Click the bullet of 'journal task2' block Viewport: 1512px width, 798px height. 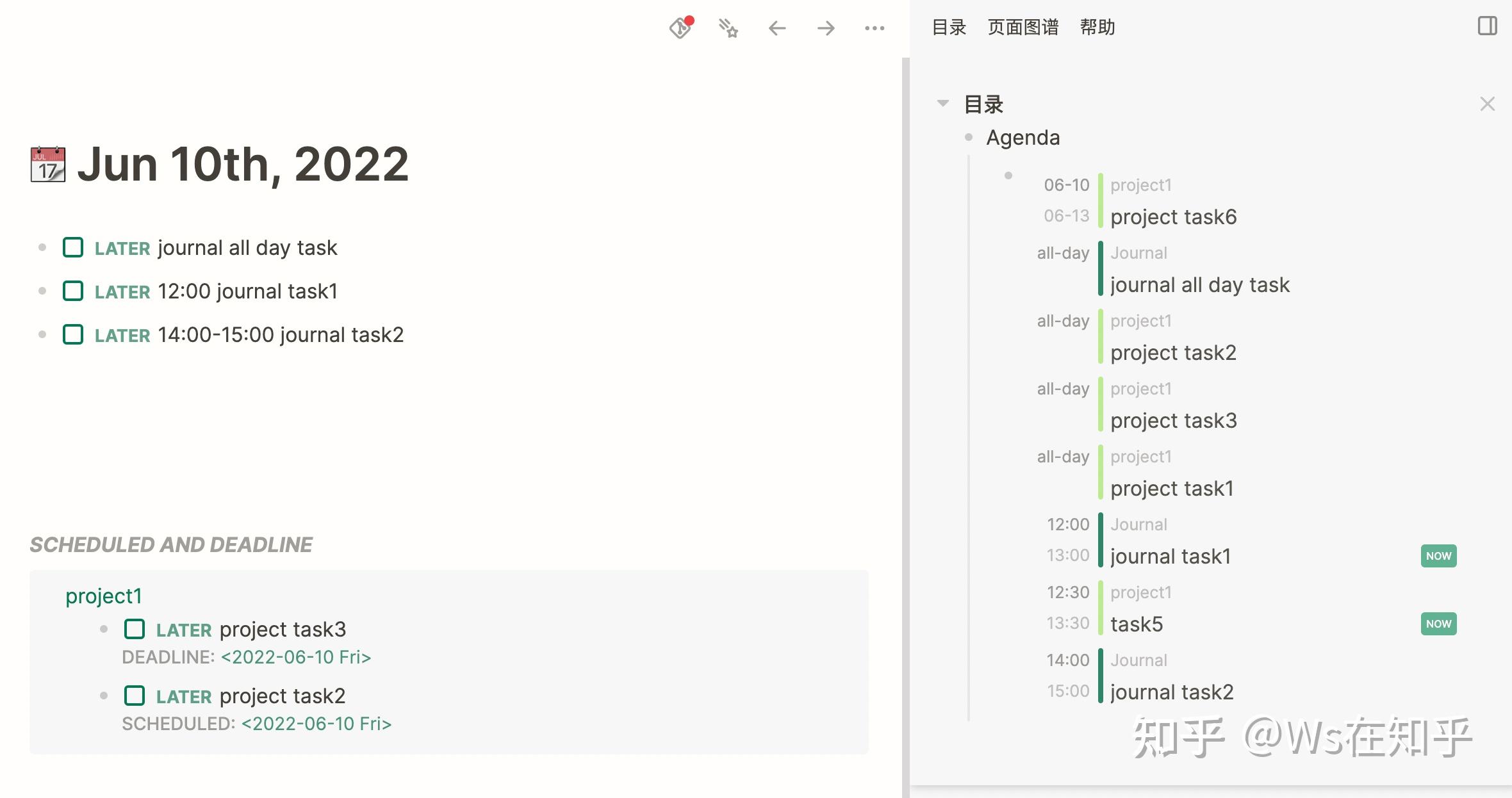pyautogui.click(x=42, y=334)
